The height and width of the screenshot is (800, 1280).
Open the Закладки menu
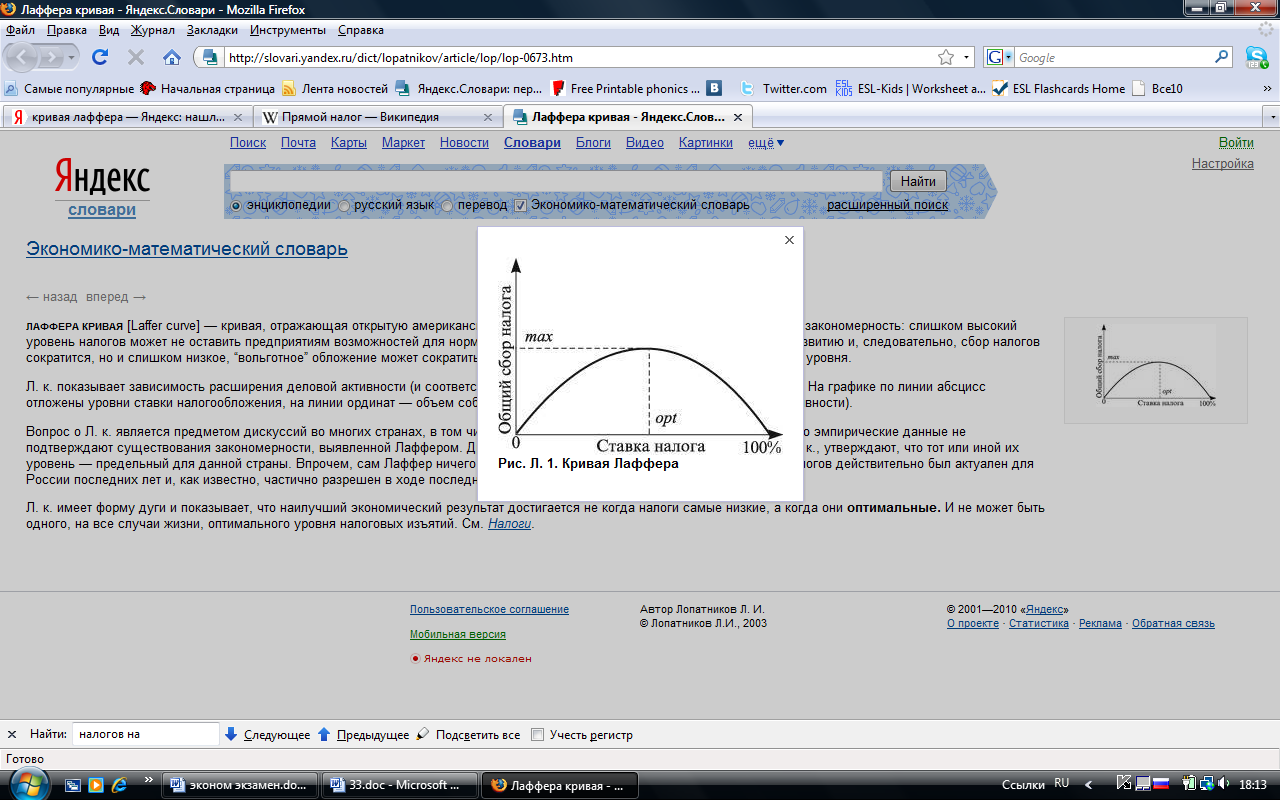click(x=212, y=30)
